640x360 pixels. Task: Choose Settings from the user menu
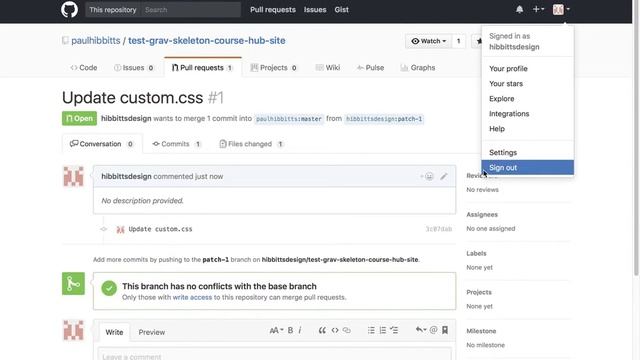coord(527,153)
